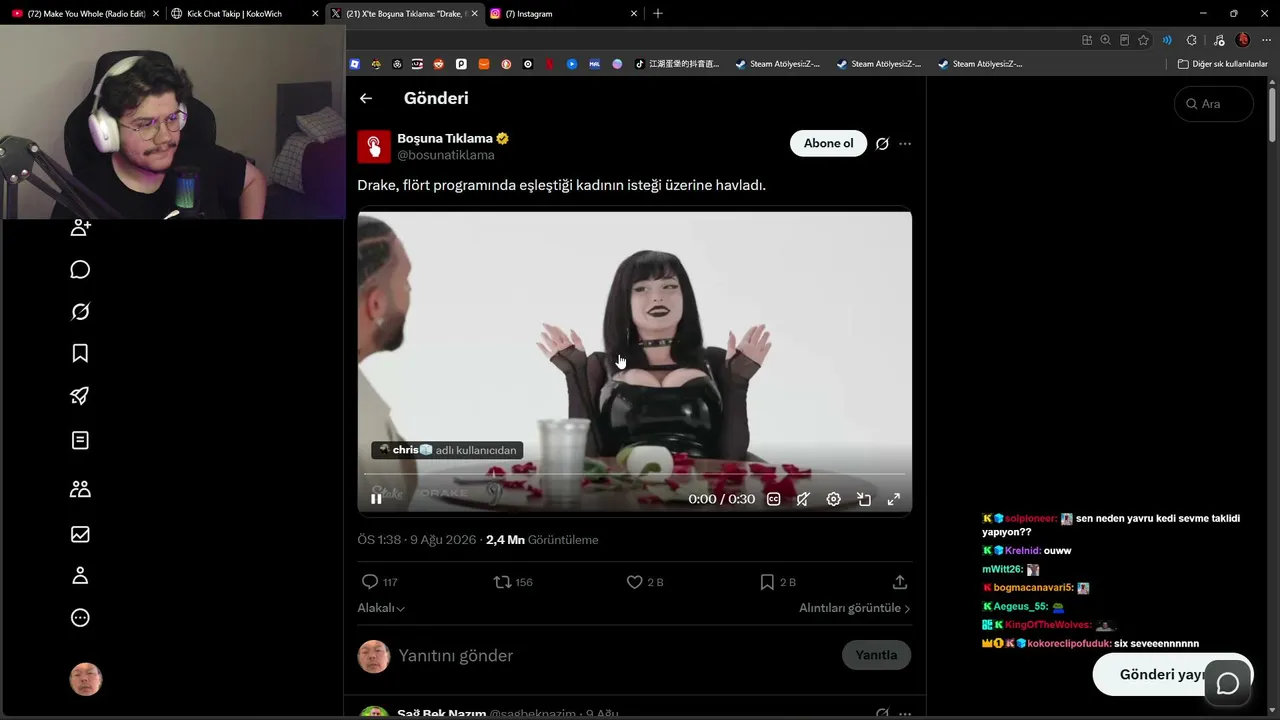Open the account avatar at sidebar bottom
Image resolution: width=1280 pixels, height=720 pixels.
pos(86,680)
